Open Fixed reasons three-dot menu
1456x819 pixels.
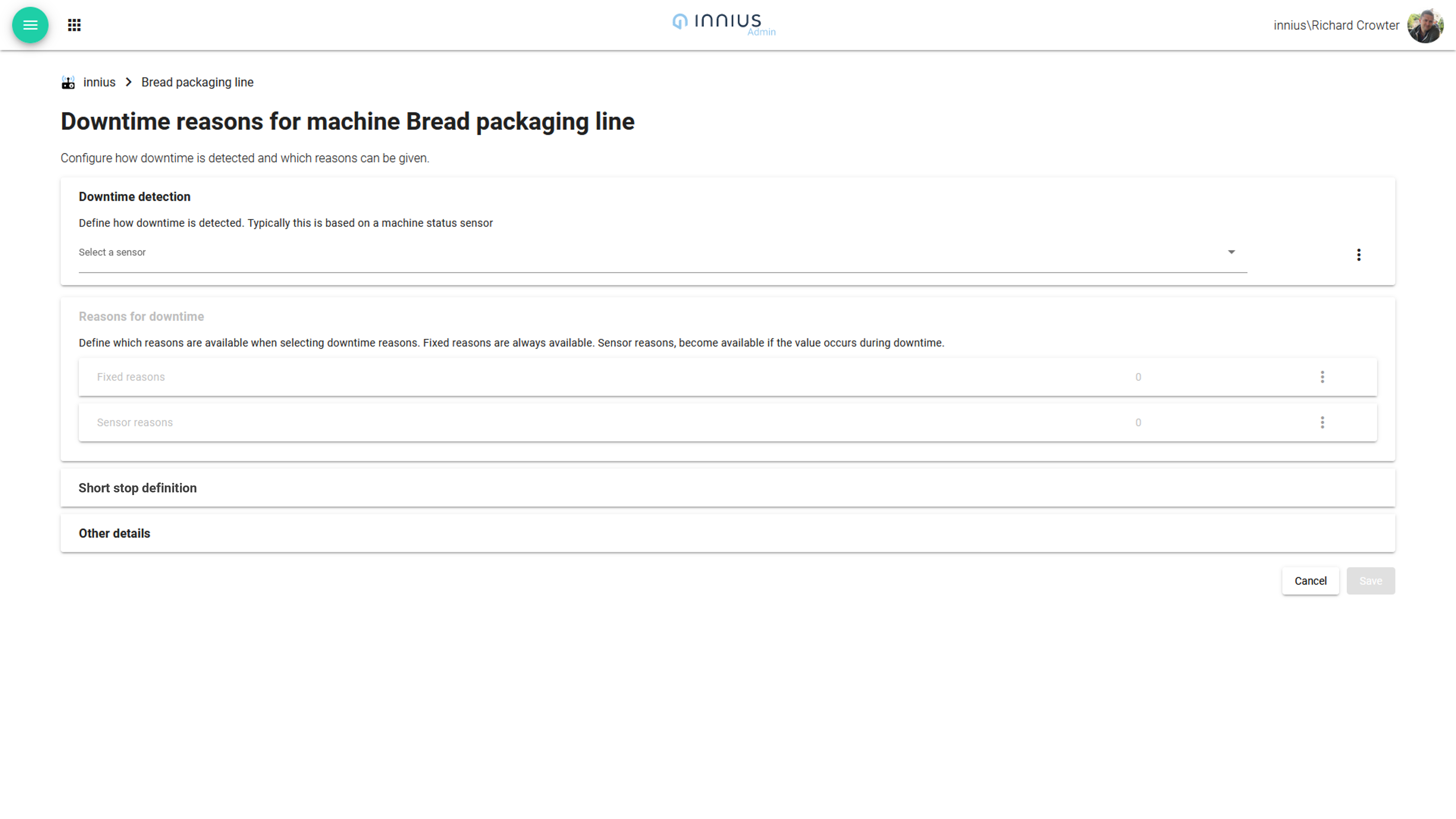tap(1322, 377)
